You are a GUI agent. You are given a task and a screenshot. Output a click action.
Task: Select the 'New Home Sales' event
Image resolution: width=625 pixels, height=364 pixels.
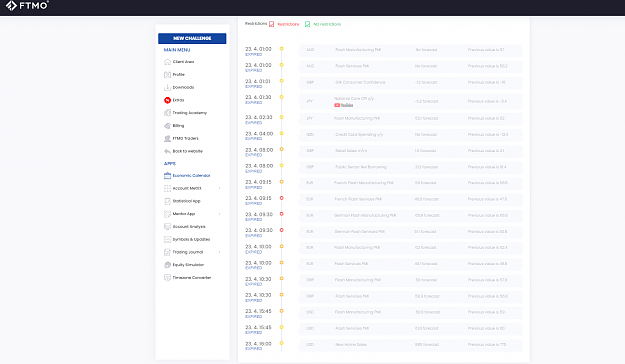click(x=351, y=344)
